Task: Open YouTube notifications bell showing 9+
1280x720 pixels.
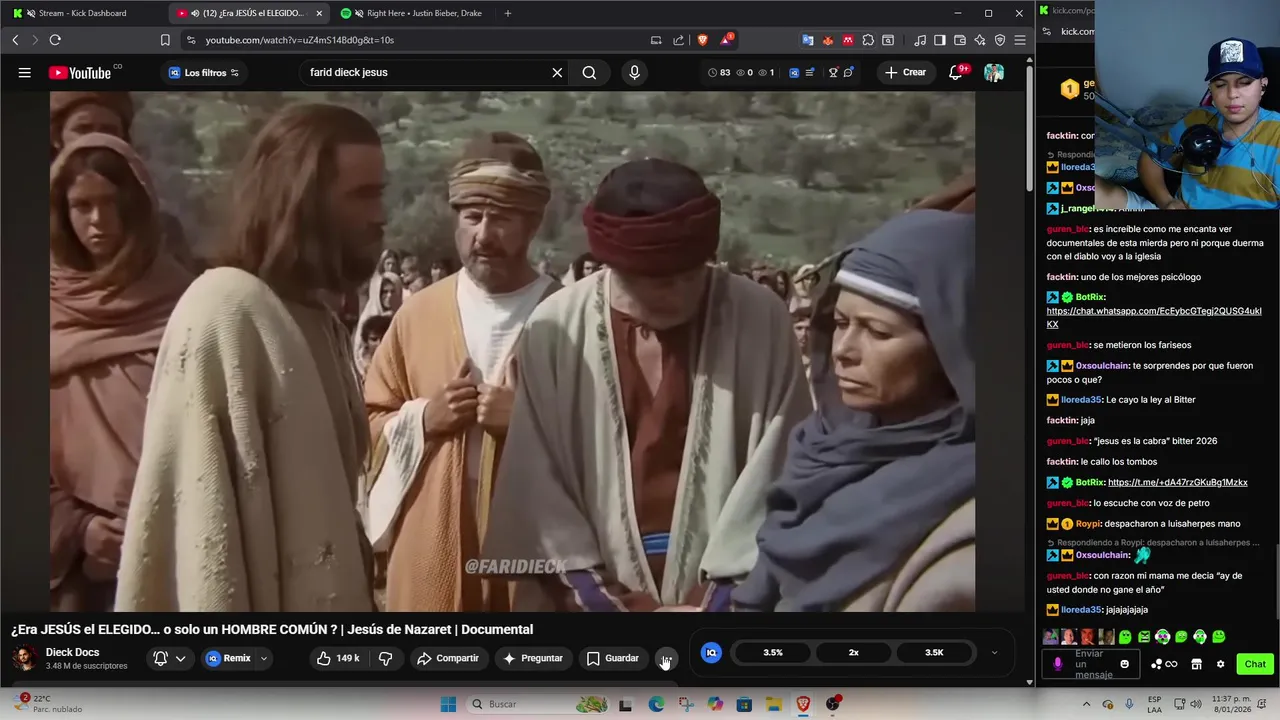Action: (956, 72)
